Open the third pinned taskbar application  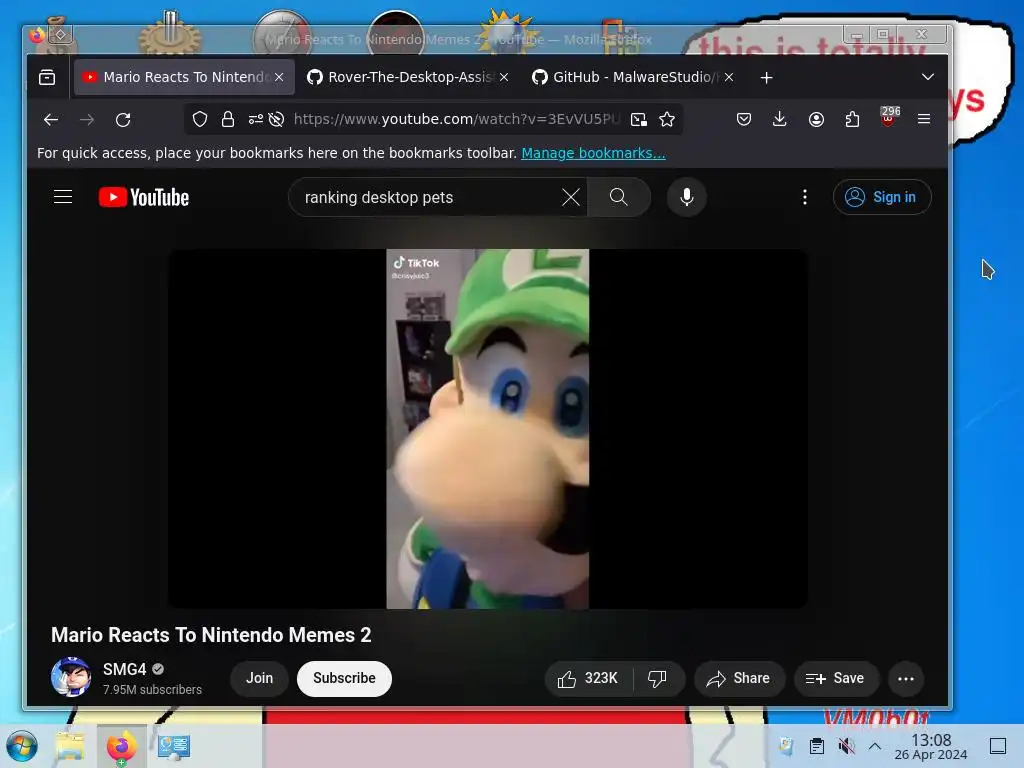[174, 746]
